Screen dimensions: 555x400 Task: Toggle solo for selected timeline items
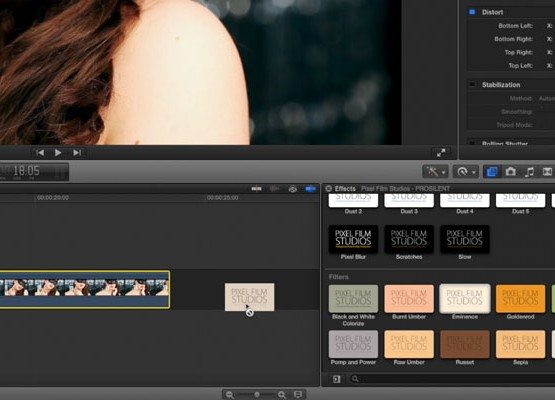(x=292, y=189)
